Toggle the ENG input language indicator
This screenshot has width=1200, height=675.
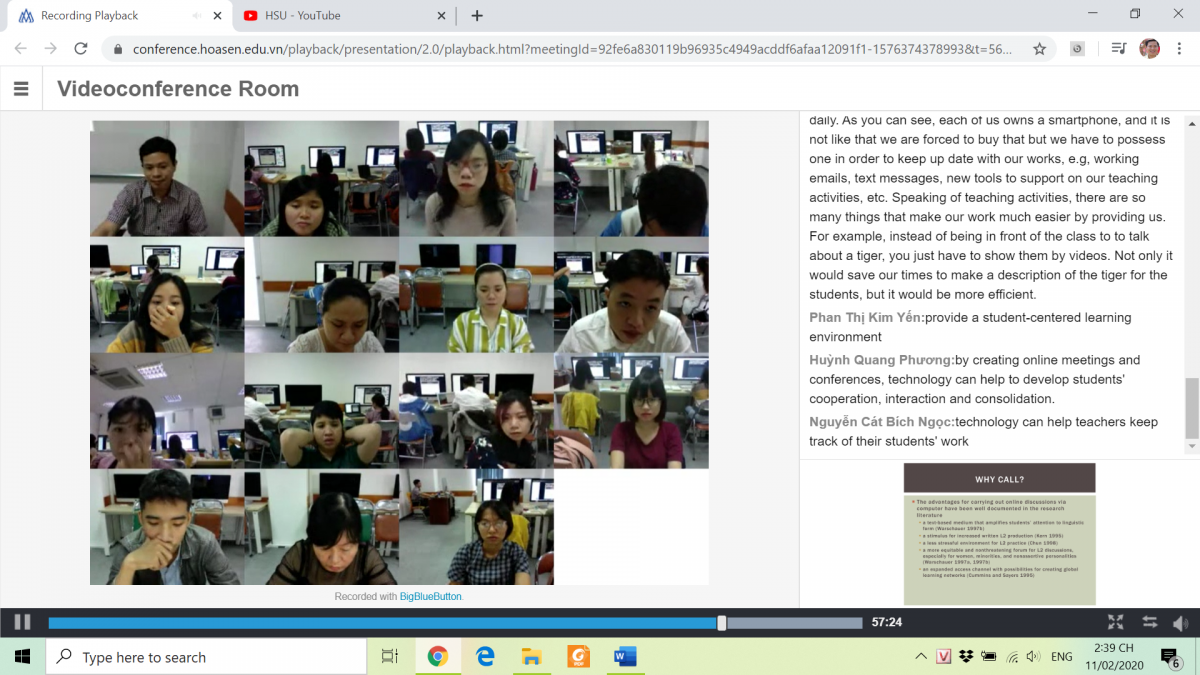click(1061, 657)
